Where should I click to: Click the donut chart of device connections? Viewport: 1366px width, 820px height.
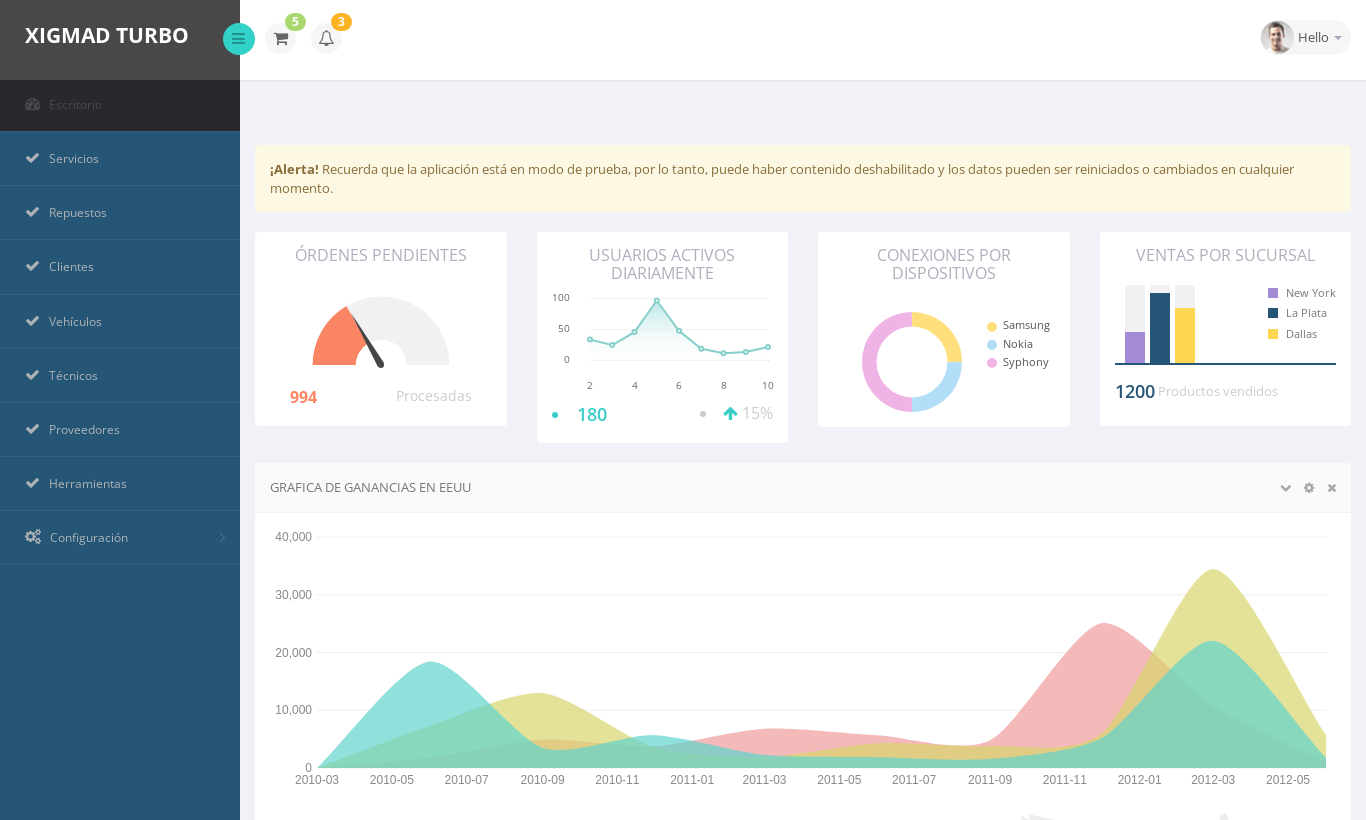(912, 362)
